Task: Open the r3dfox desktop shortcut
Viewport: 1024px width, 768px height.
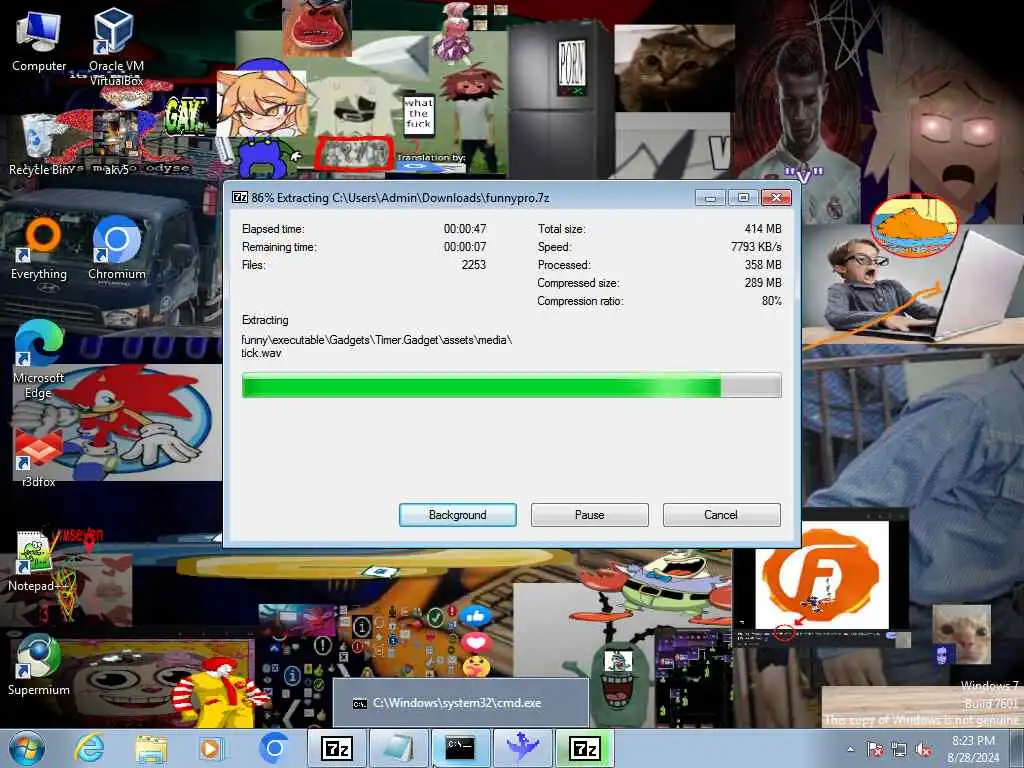Action: tap(39, 457)
